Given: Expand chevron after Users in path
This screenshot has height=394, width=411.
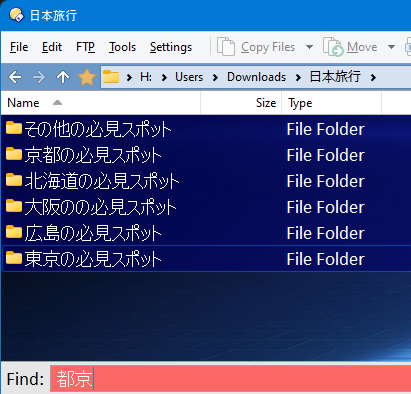Looking at the screenshot, I should 215,78.
